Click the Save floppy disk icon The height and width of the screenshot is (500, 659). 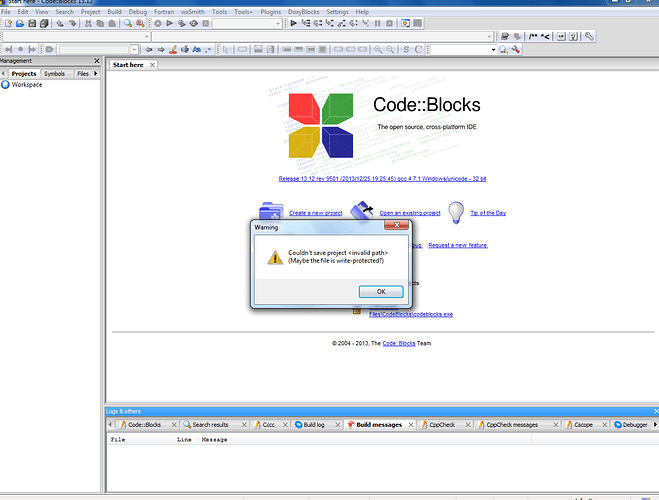[32, 24]
